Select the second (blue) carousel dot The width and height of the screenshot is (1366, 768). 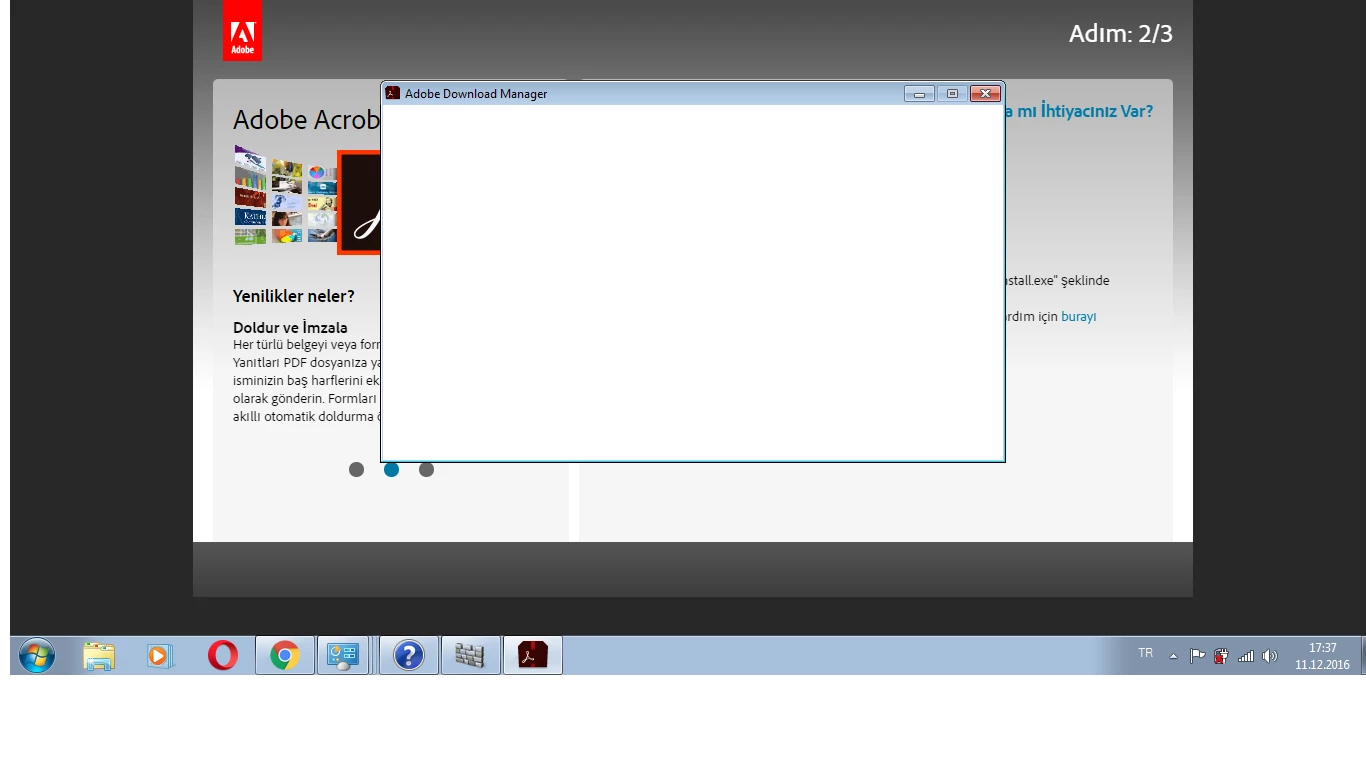[x=391, y=469]
